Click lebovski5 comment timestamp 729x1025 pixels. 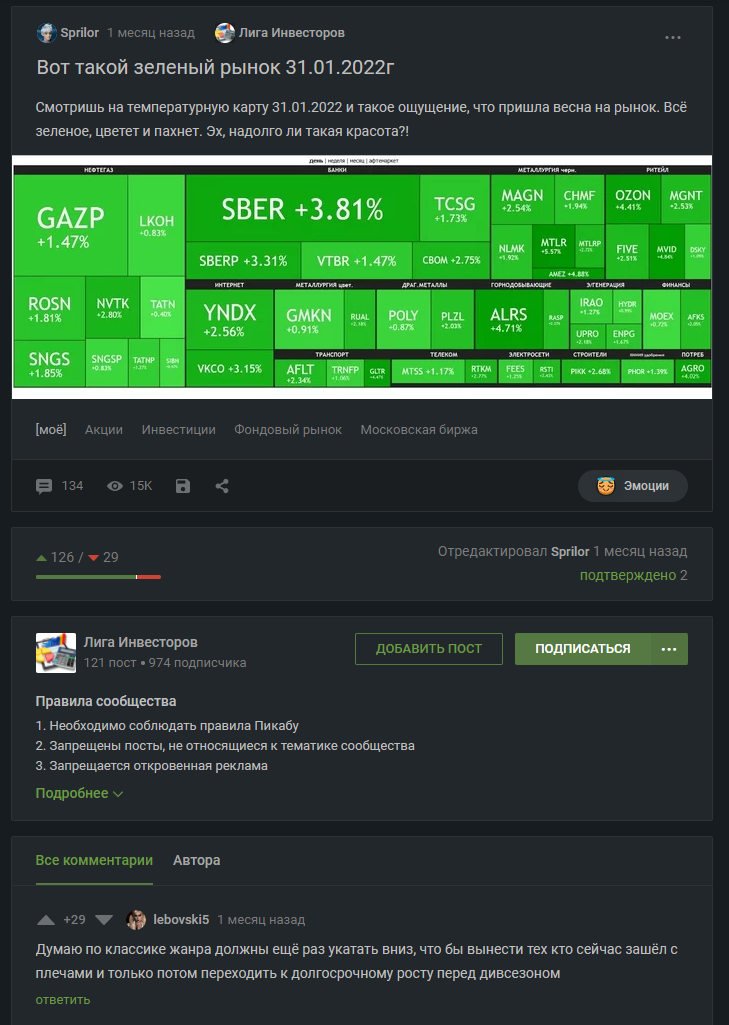tap(261, 920)
